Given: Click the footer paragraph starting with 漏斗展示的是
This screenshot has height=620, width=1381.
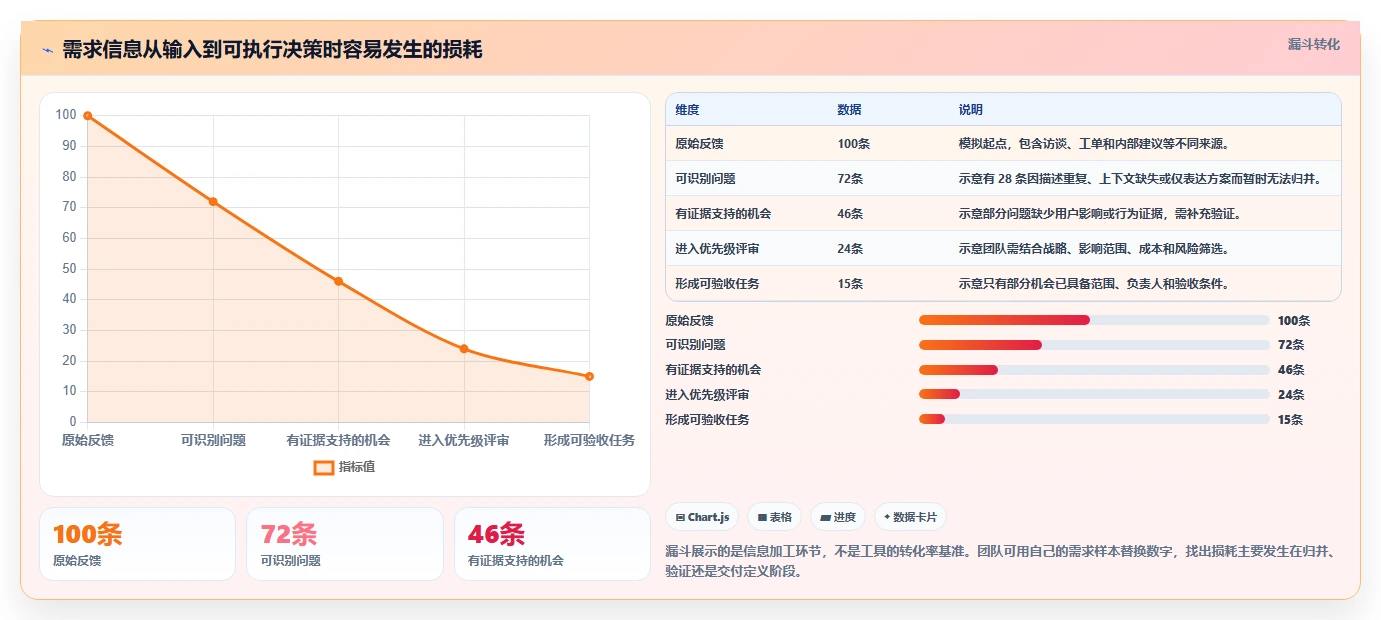Looking at the screenshot, I should pos(1003,562).
